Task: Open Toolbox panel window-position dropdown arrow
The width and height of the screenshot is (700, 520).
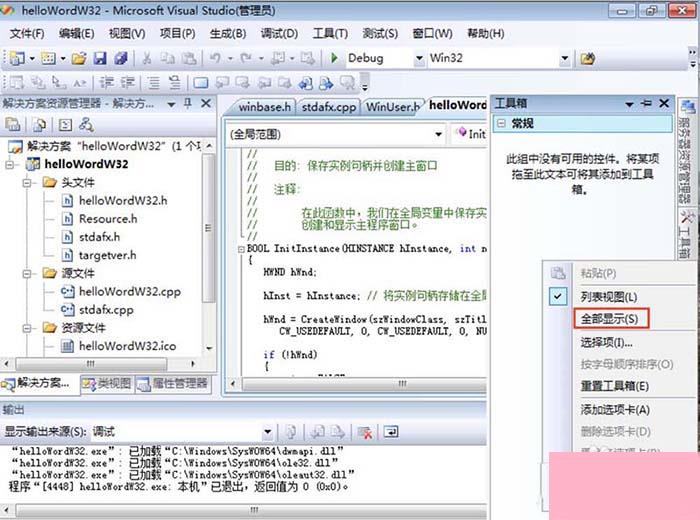Action: [629, 104]
